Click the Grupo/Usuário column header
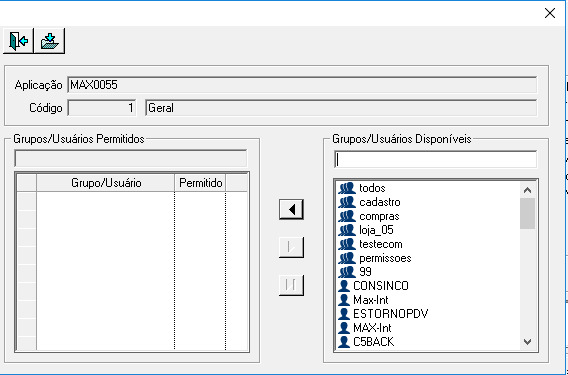Image resolution: width=568 pixels, height=375 pixels. tap(106, 183)
